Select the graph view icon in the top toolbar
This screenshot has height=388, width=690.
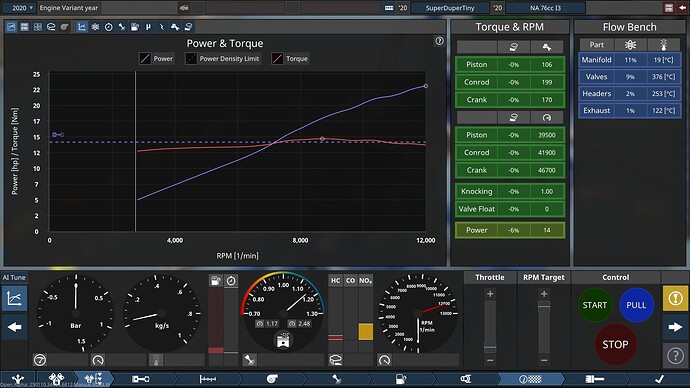click(11, 27)
